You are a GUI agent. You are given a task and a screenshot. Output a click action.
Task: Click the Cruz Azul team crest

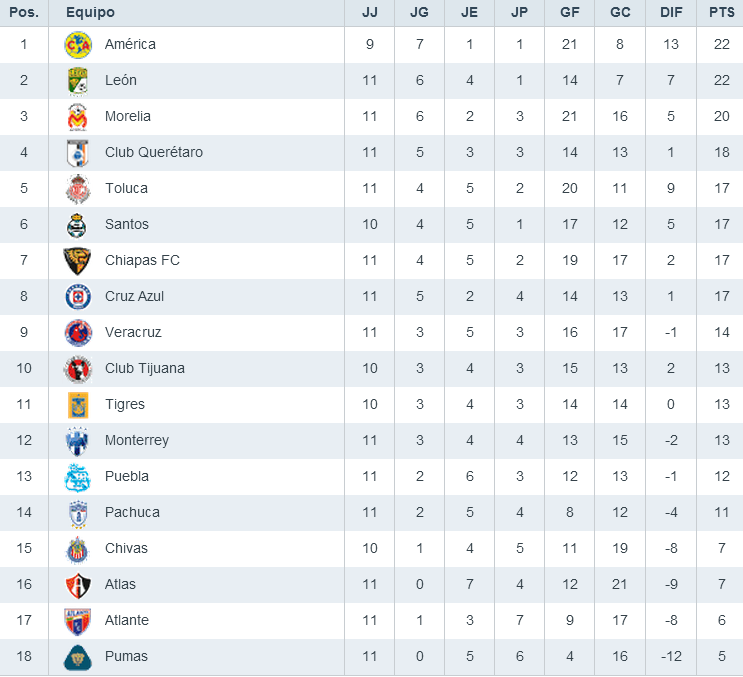pyautogui.click(x=78, y=296)
